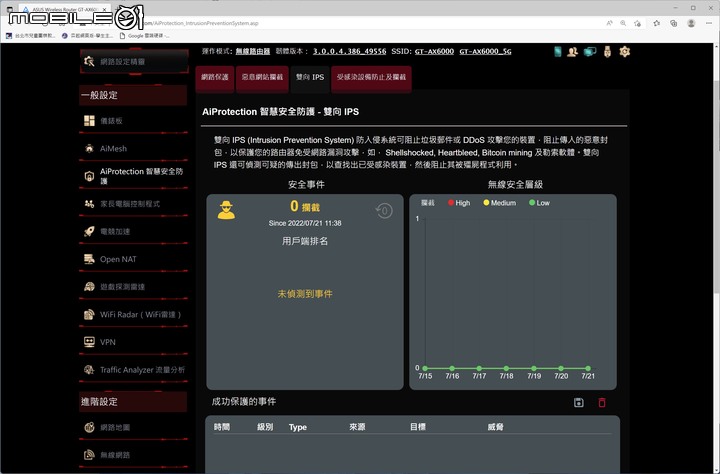Switch to the 惡意網站攔截 tab
Screen dimensions: 720x474
point(262,77)
